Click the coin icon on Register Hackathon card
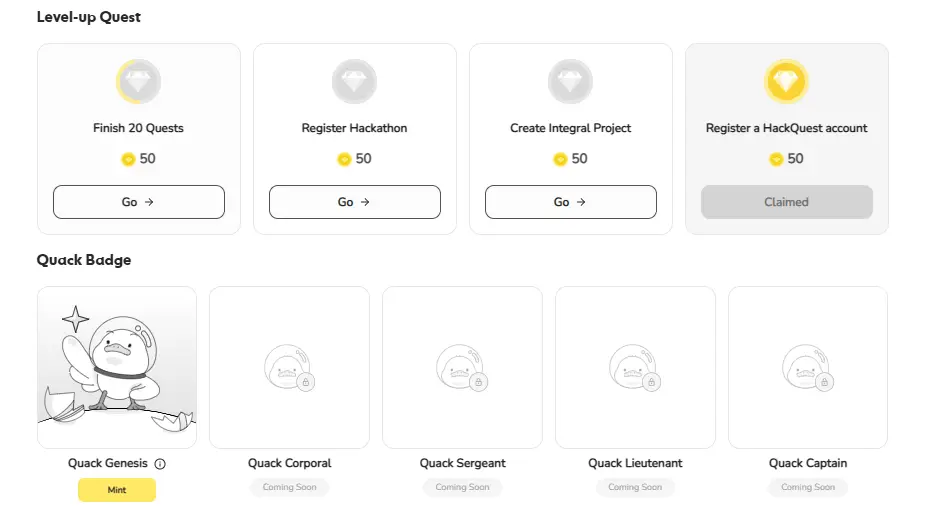 coord(344,159)
